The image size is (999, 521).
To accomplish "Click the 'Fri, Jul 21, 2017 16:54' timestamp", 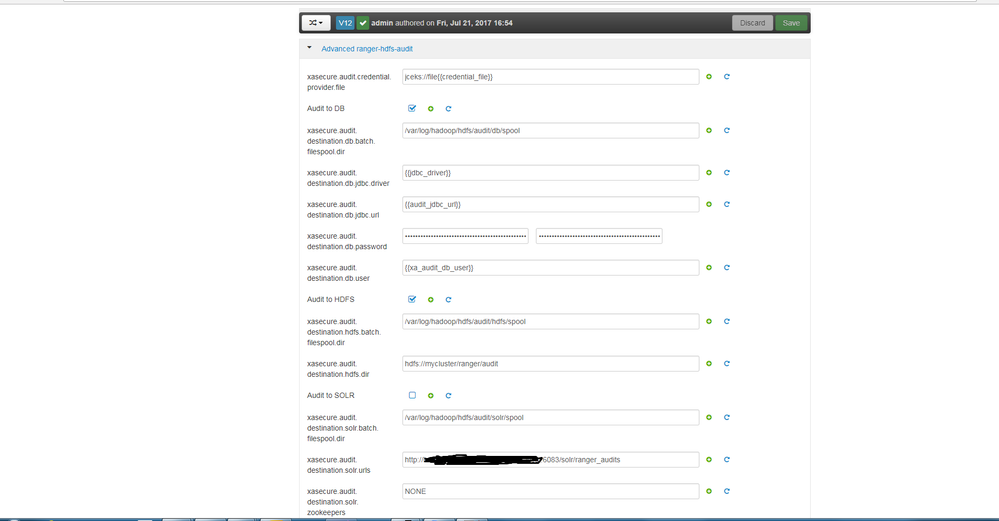I will coord(475,23).
